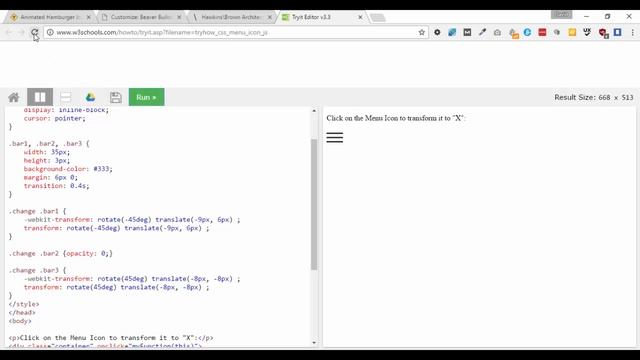Click the black shield-shaped extension icon
The width and height of the screenshot is (640, 360).
587,32
